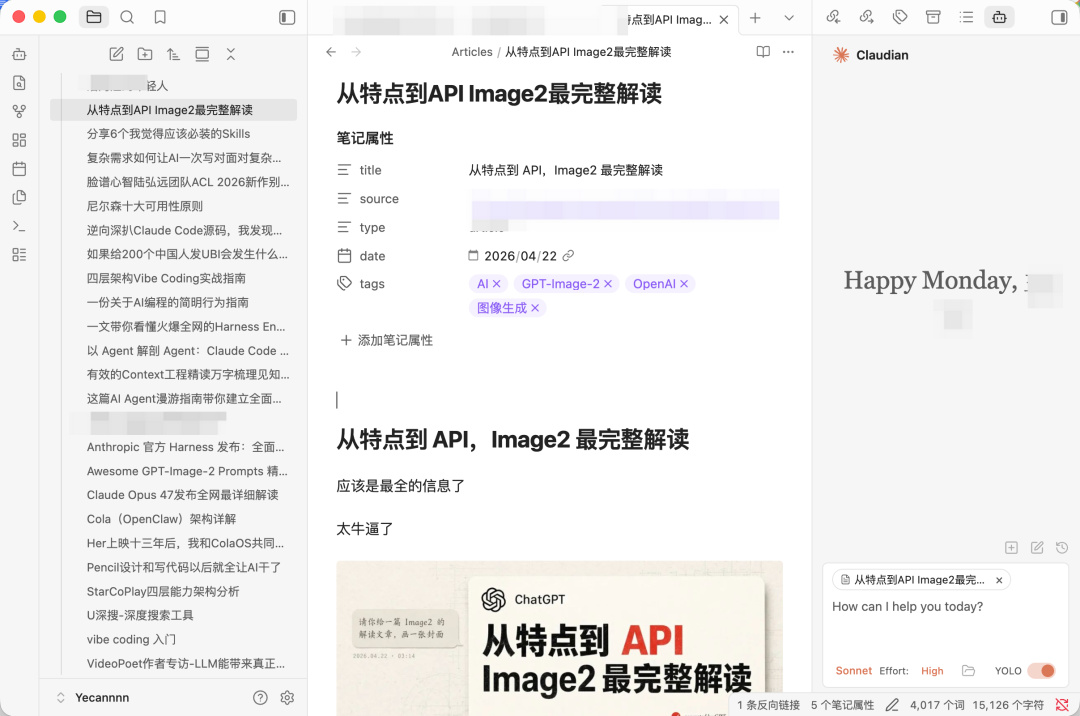Open the backlinks tab in right sidebar
Image resolution: width=1080 pixels, height=716 pixels.
click(x=833, y=17)
